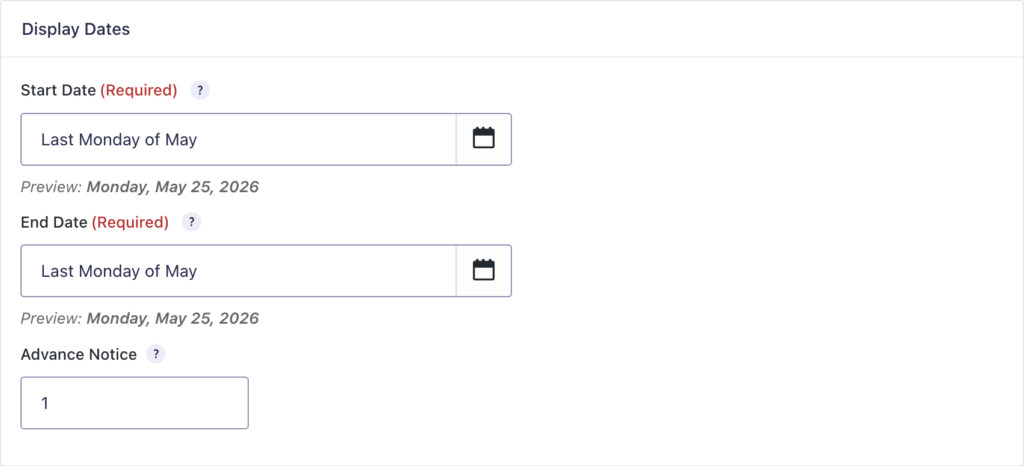The height and width of the screenshot is (466, 1024).
Task: Focus the Advance Notice number field
Action: (134, 403)
